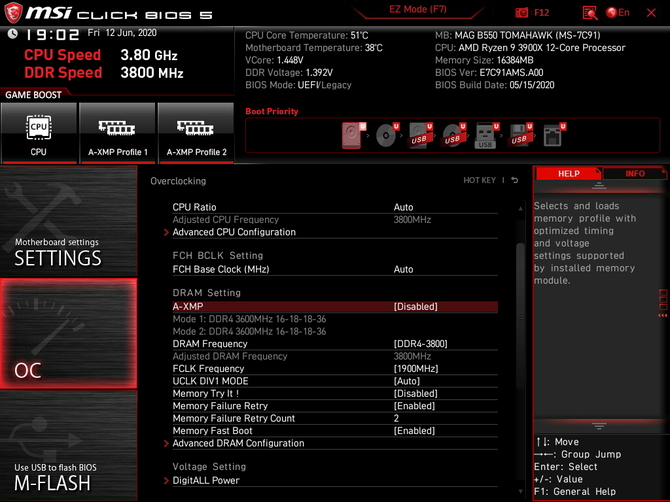This screenshot has height=502, width=670.
Task: Open the Motherboard SETTINGS section
Action: [x=68, y=221]
